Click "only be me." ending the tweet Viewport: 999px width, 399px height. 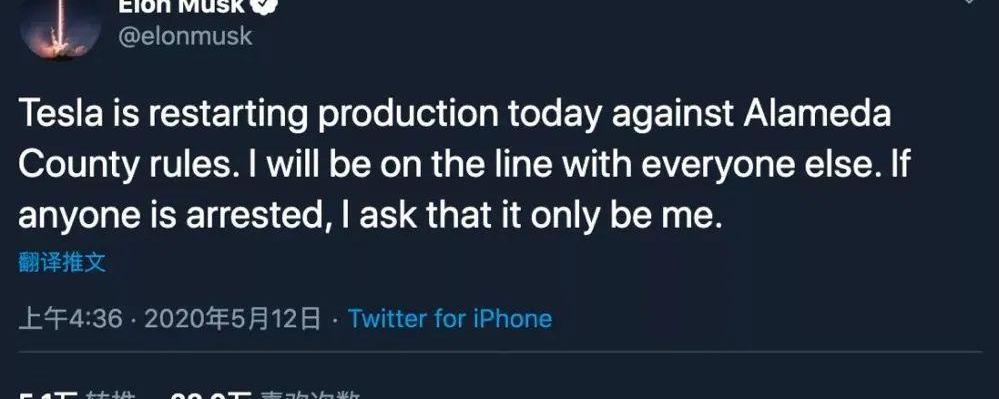tap(627, 217)
